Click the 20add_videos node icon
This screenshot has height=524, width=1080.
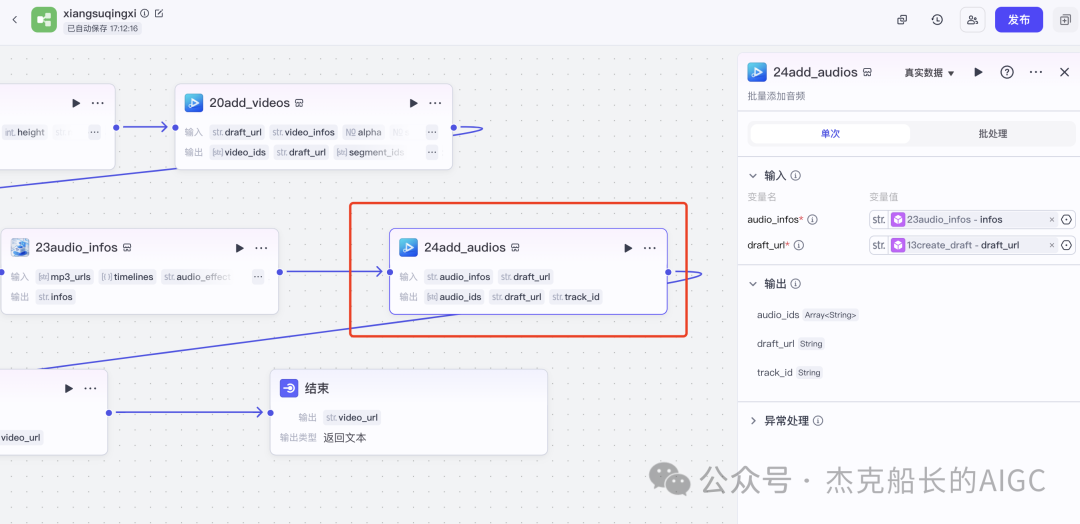coord(194,103)
